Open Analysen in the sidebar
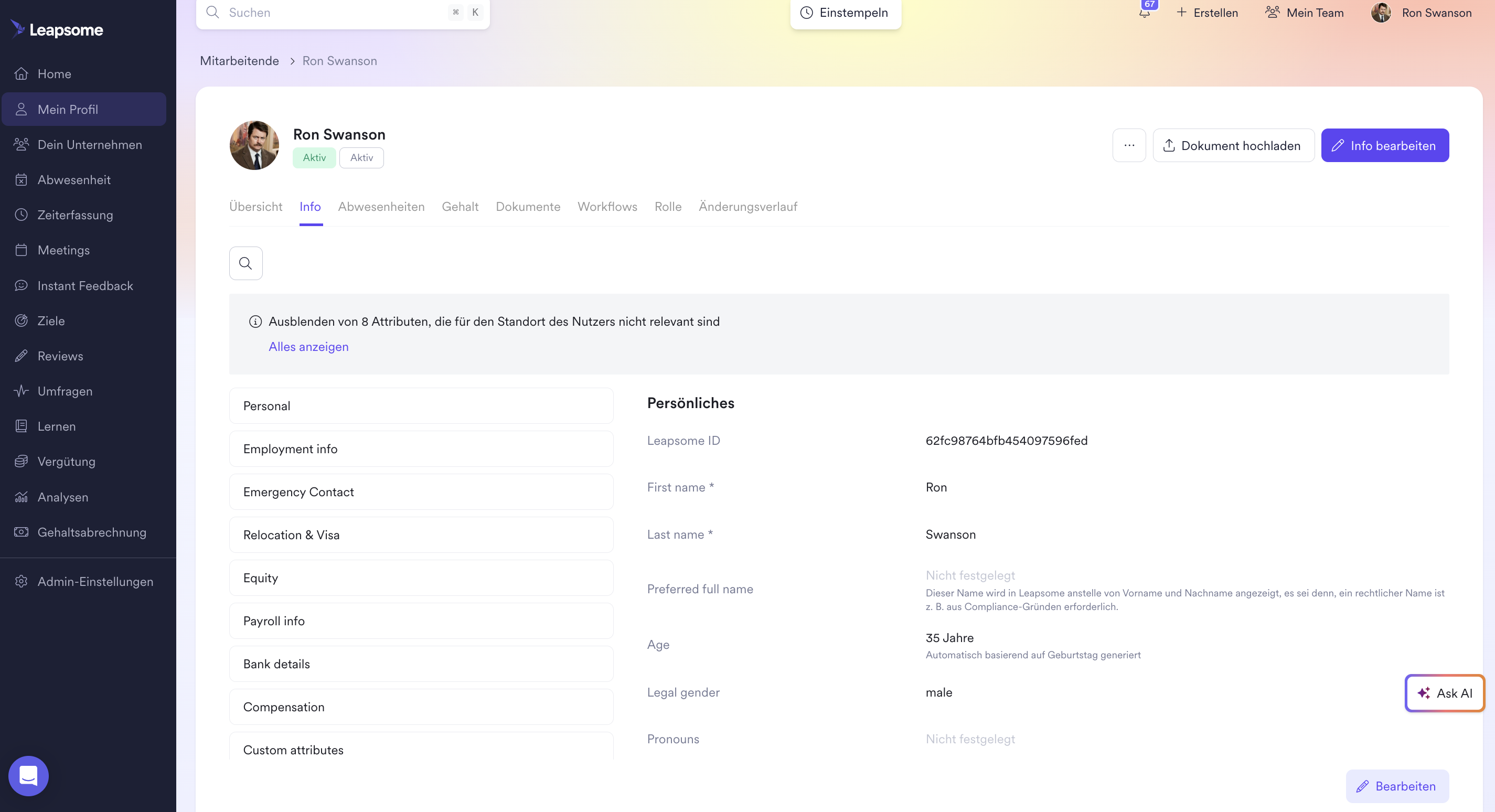1495x812 pixels. pyautogui.click(x=62, y=497)
